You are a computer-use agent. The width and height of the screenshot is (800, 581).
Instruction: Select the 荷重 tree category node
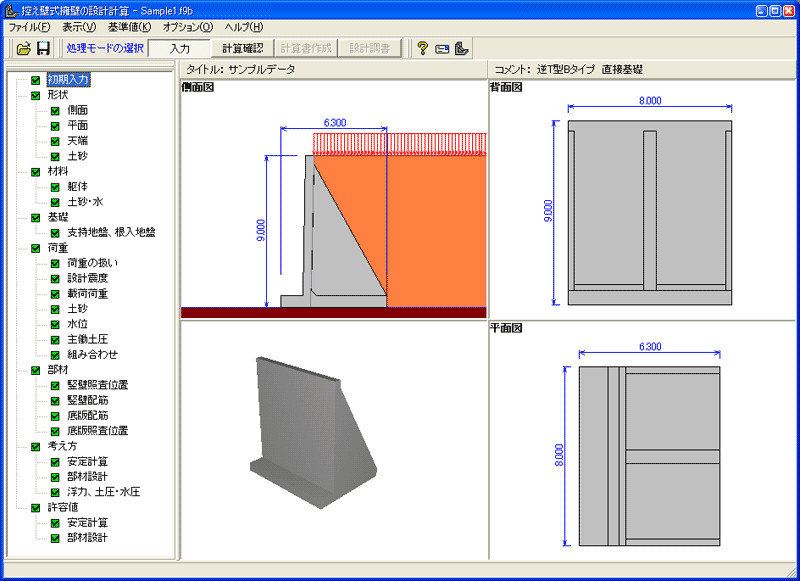[x=58, y=247]
